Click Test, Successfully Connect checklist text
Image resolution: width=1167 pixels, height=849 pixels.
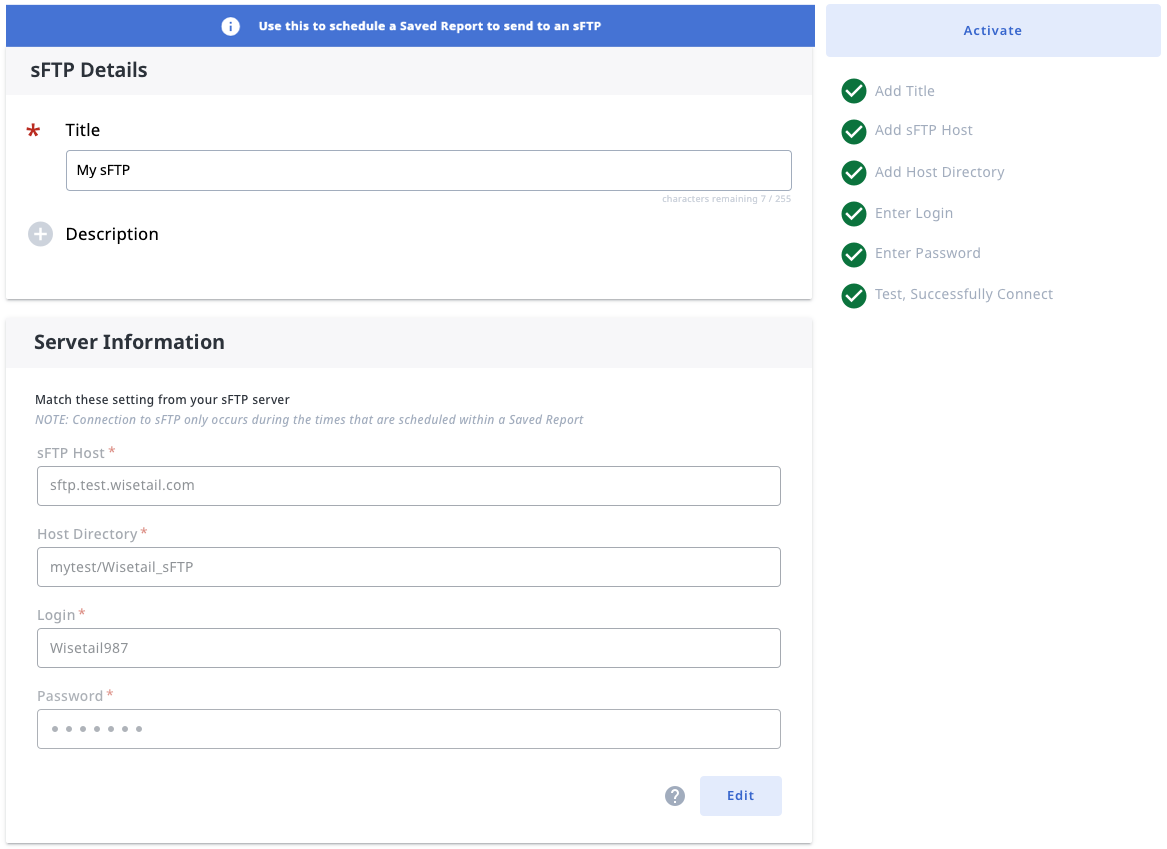tap(964, 294)
